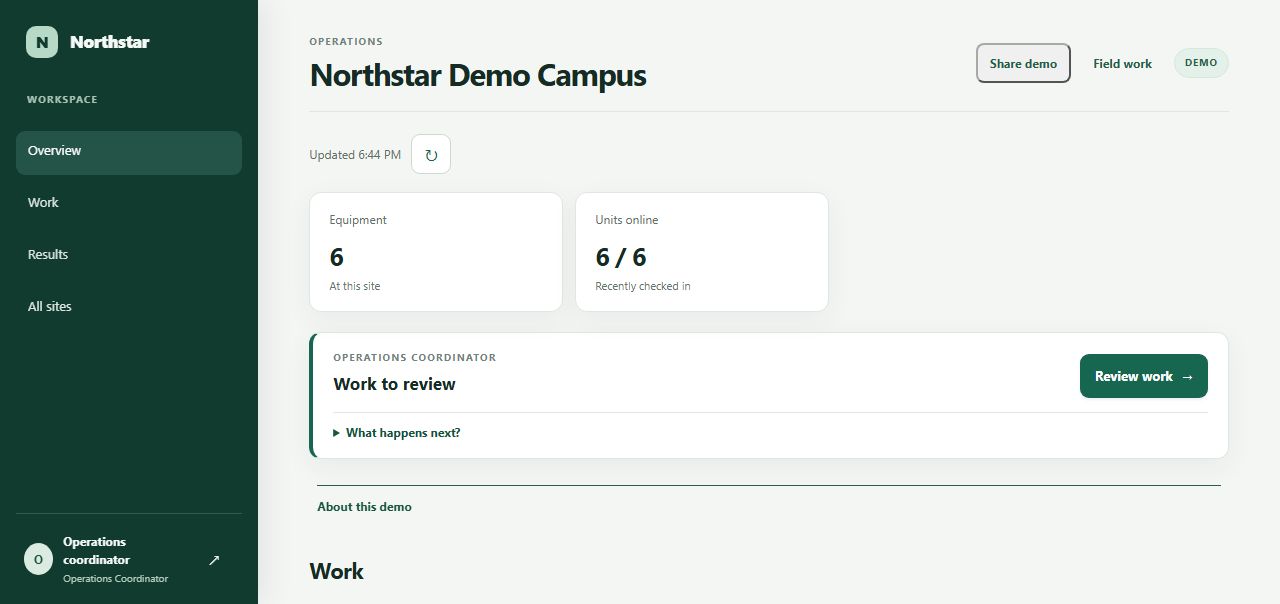Open the Field work link
The height and width of the screenshot is (604, 1280).
pyautogui.click(x=1122, y=63)
